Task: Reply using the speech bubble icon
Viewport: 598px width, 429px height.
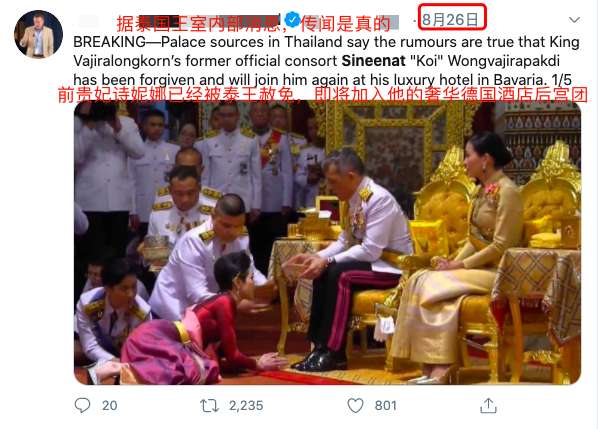Action: [82, 405]
